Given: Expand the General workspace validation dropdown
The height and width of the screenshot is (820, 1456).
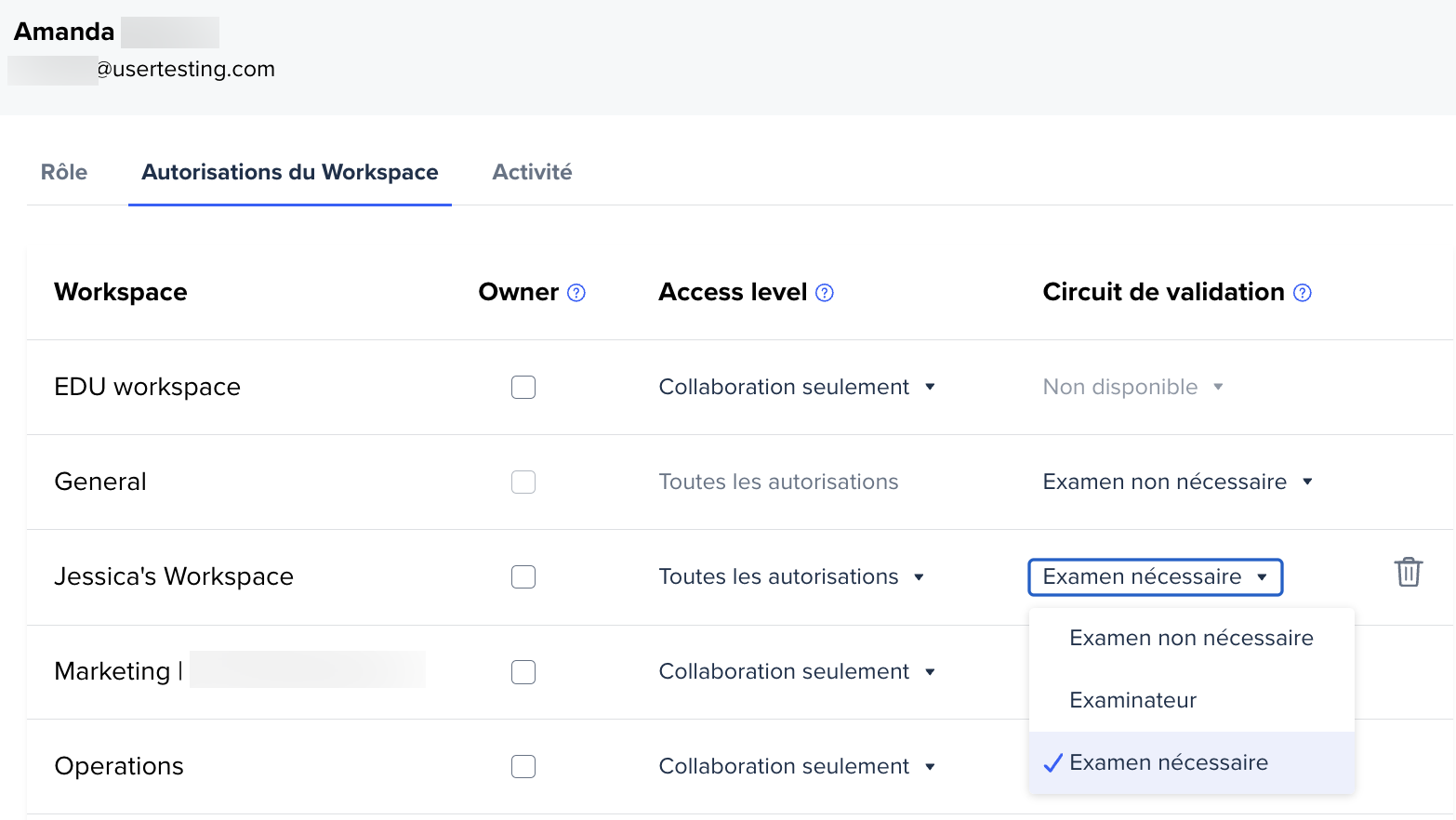Looking at the screenshot, I should (x=1177, y=483).
